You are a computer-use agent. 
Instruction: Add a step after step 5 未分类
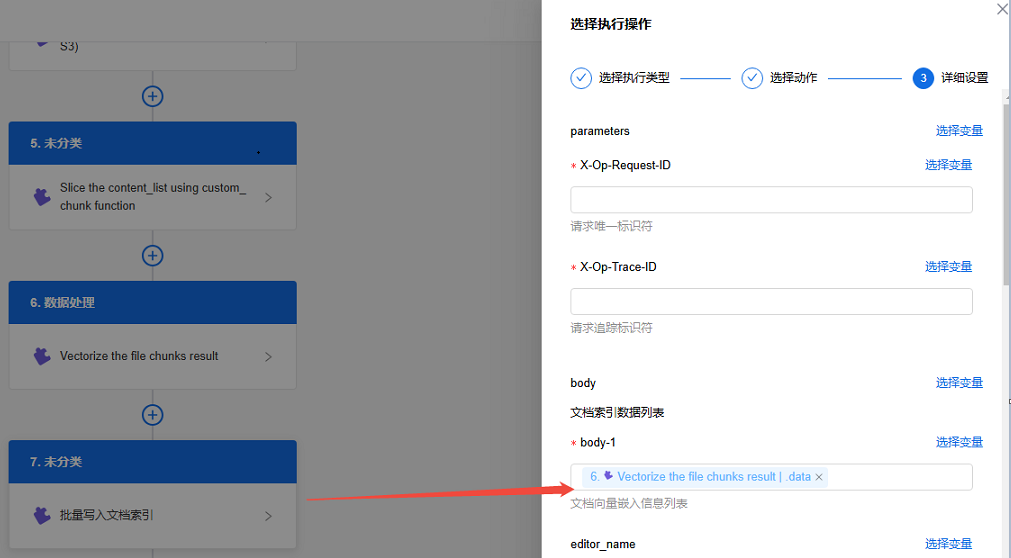[152, 255]
